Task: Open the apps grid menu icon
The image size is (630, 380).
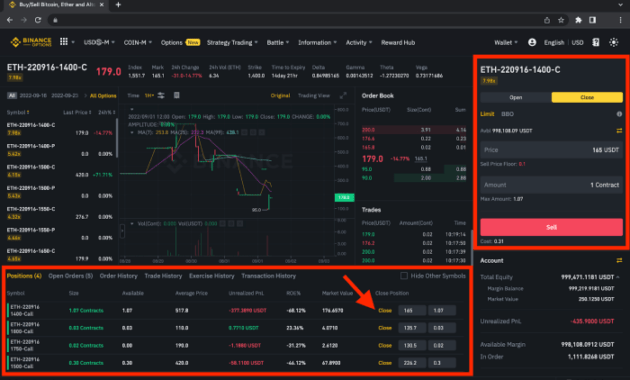Action: tap(64, 41)
